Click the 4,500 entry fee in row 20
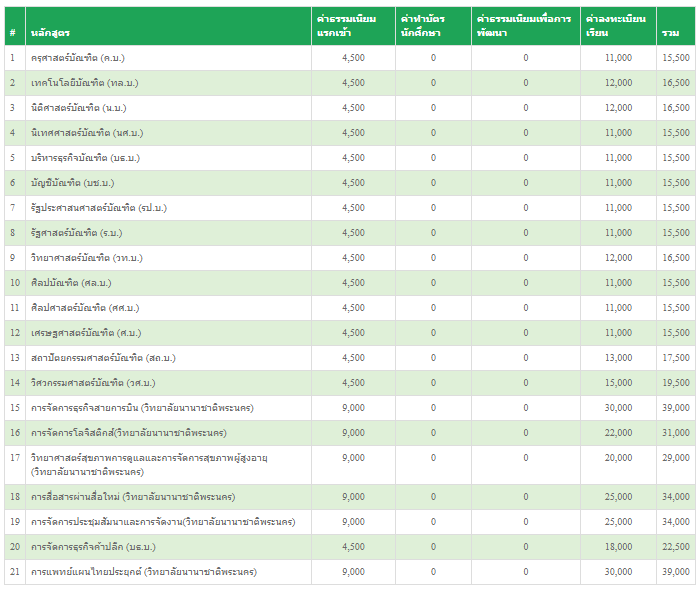Screen dimensions: 700x593 (x=353, y=547)
